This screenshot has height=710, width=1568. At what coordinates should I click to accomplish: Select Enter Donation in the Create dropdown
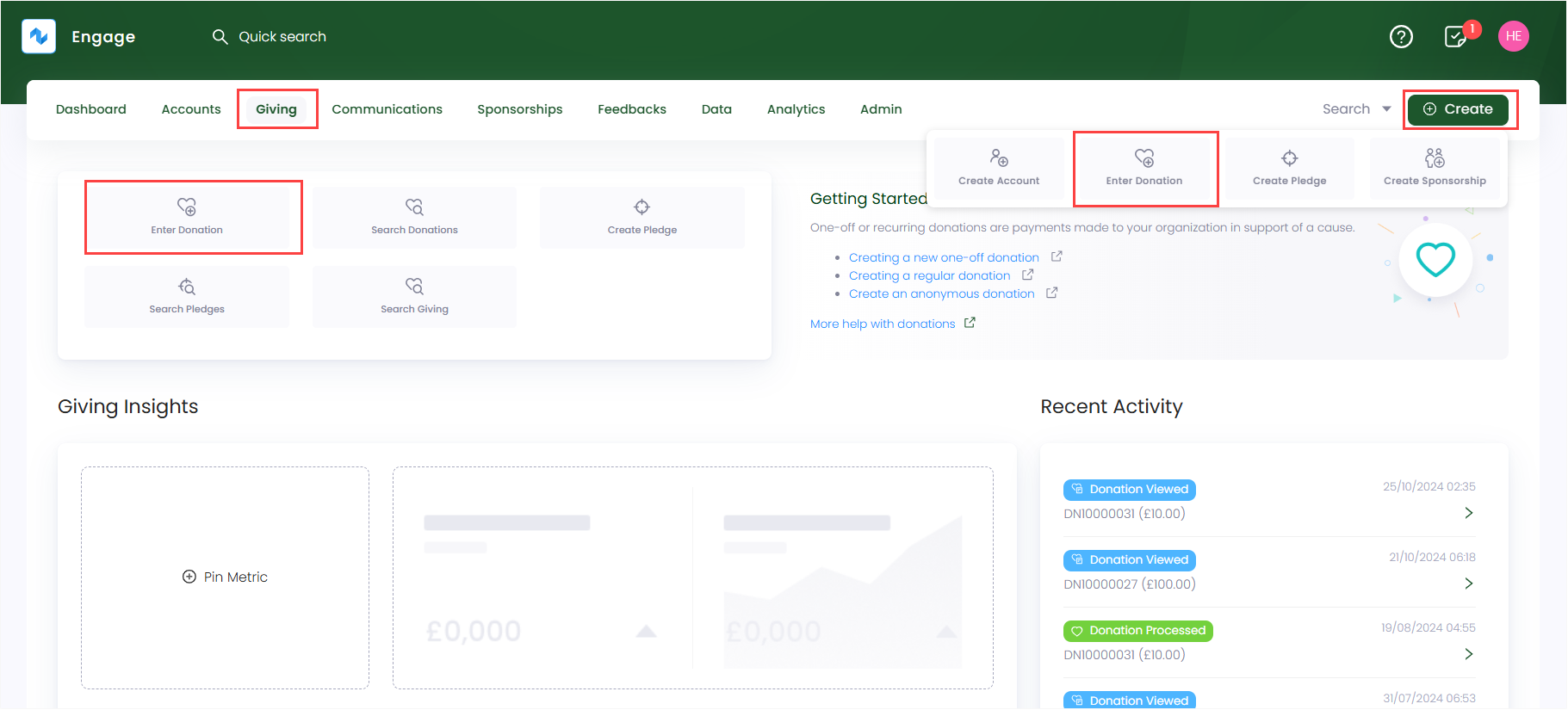coord(1144,168)
